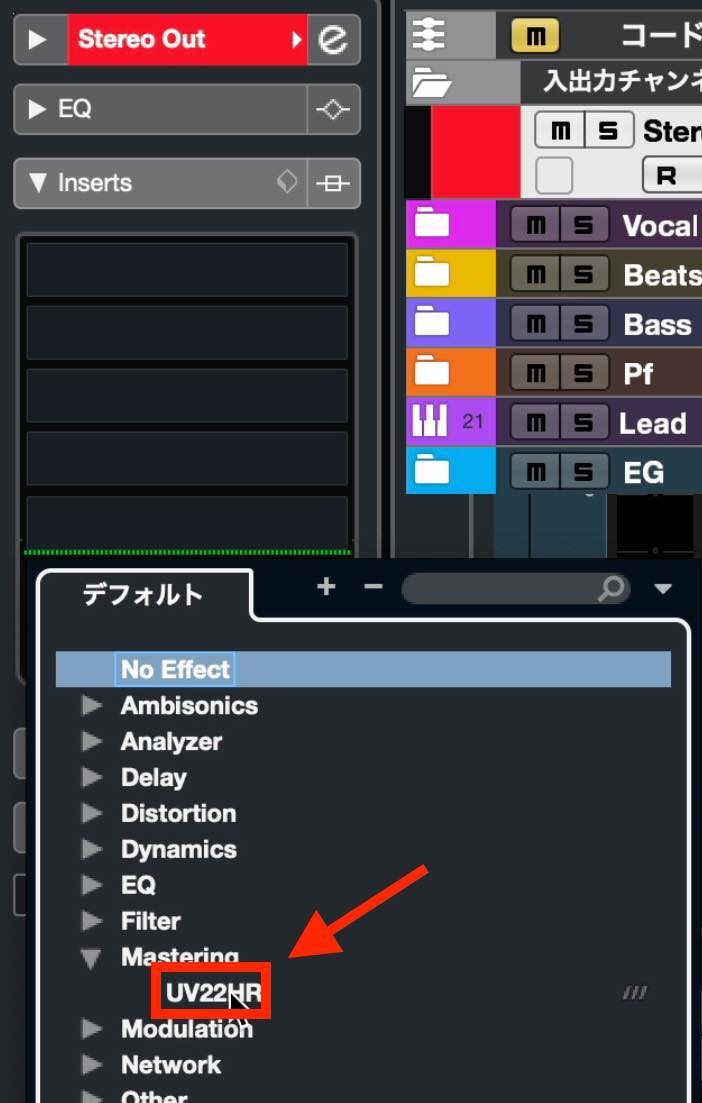The image size is (702, 1103).
Task: Solo the Pf track
Action: [584, 373]
